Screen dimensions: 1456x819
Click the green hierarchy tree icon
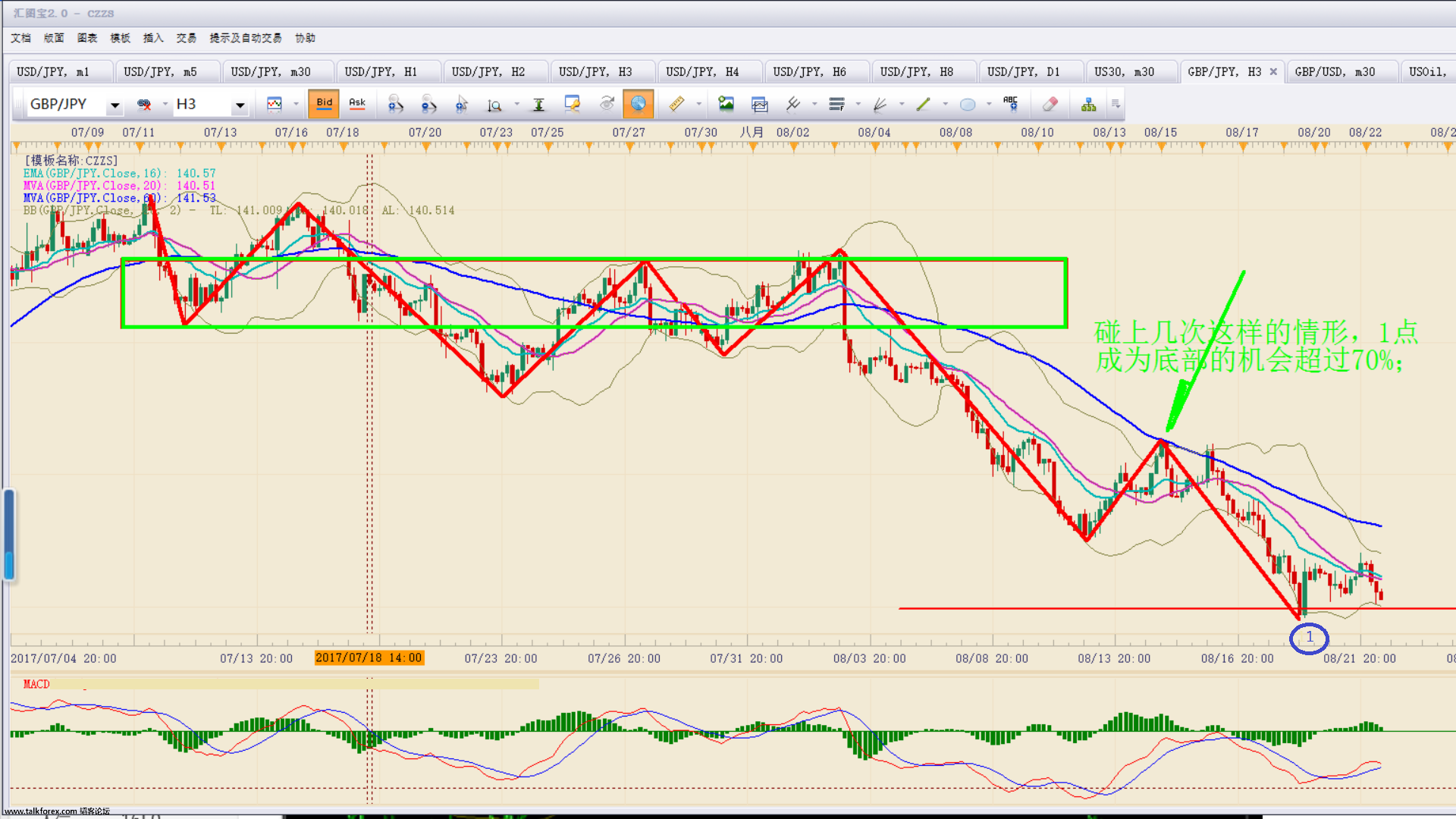point(1088,105)
